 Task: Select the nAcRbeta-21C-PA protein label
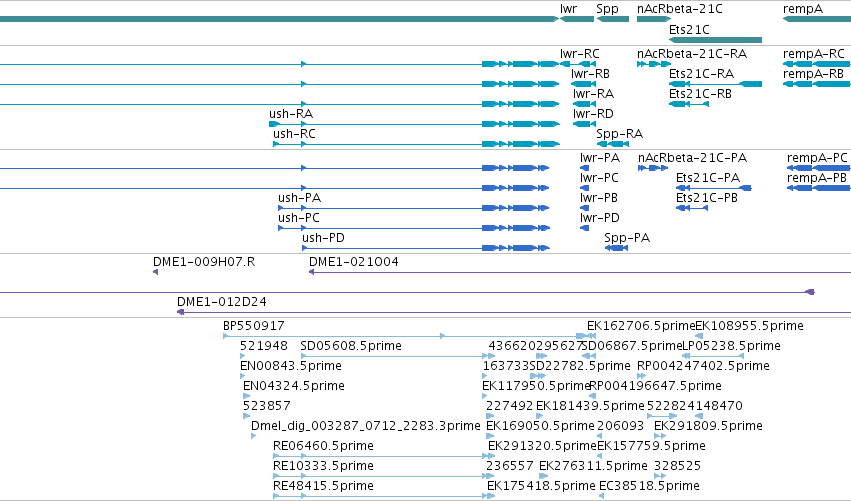[x=693, y=158]
